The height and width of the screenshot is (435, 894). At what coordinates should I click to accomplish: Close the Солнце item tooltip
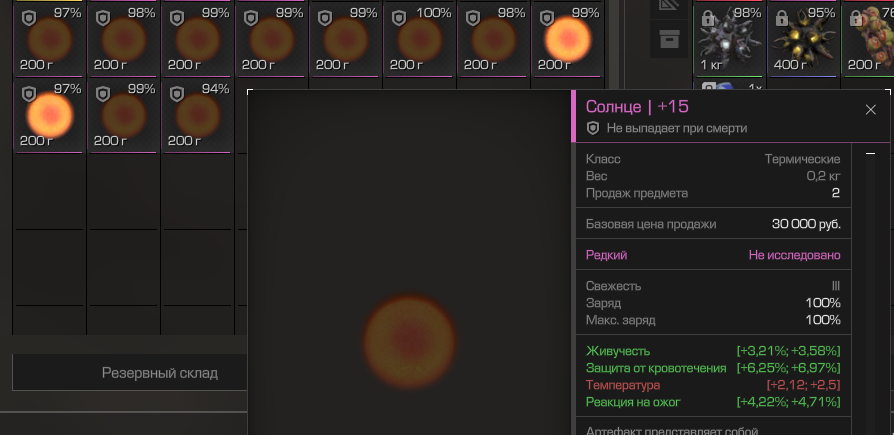click(x=870, y=110)
